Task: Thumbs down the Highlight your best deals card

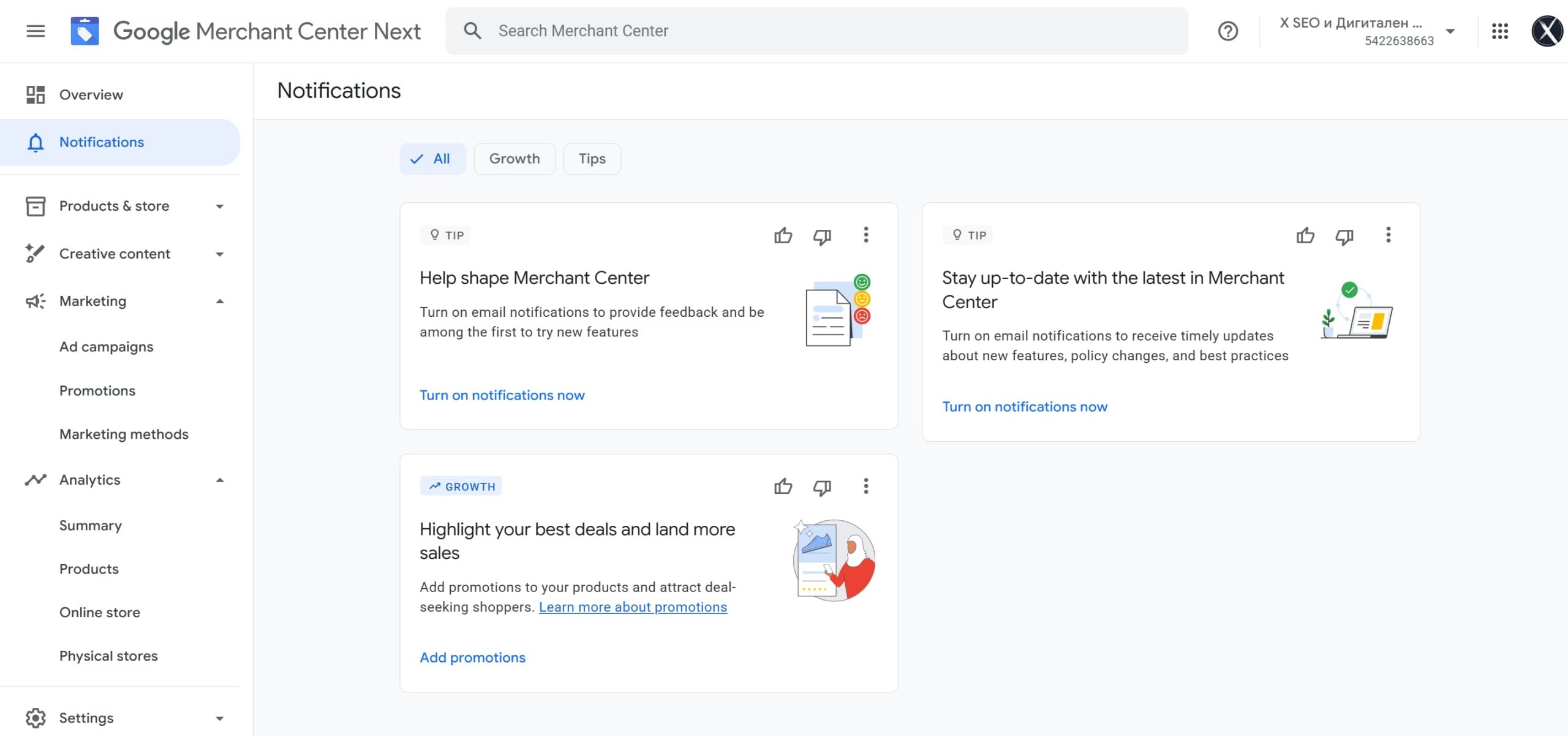Action: coord(822,487)
